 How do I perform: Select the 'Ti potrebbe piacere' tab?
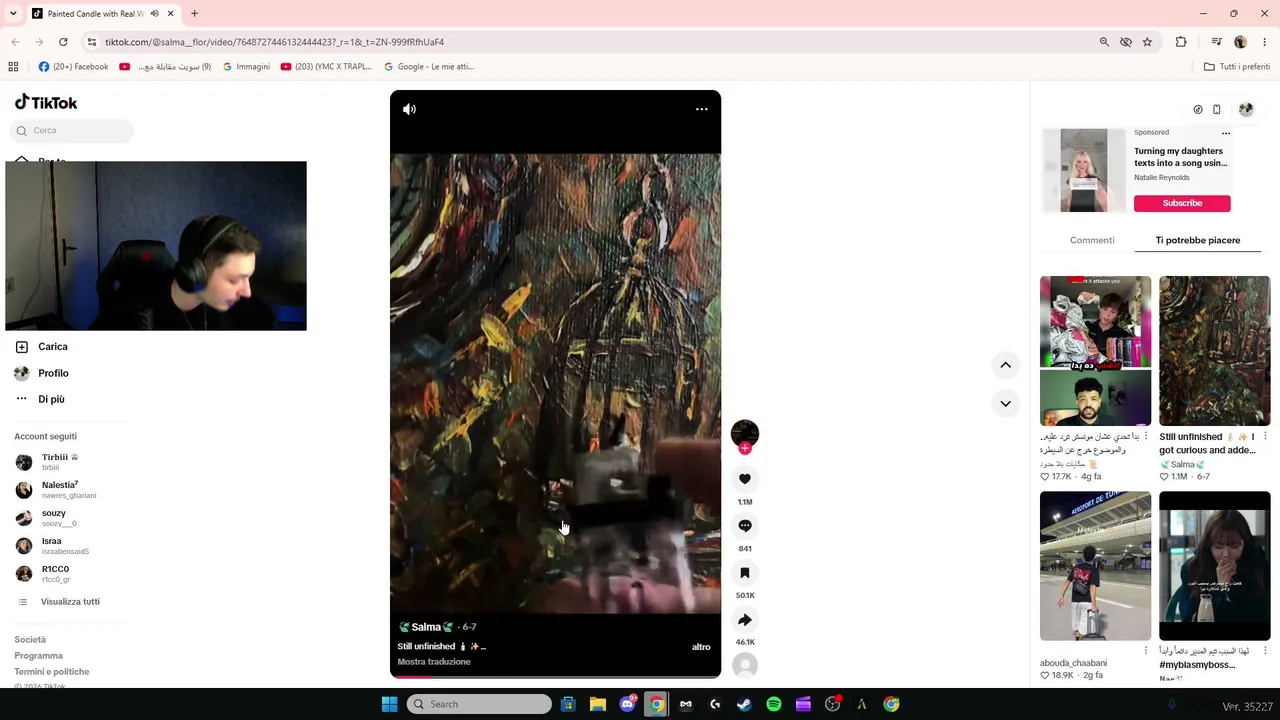[1198, 240]
